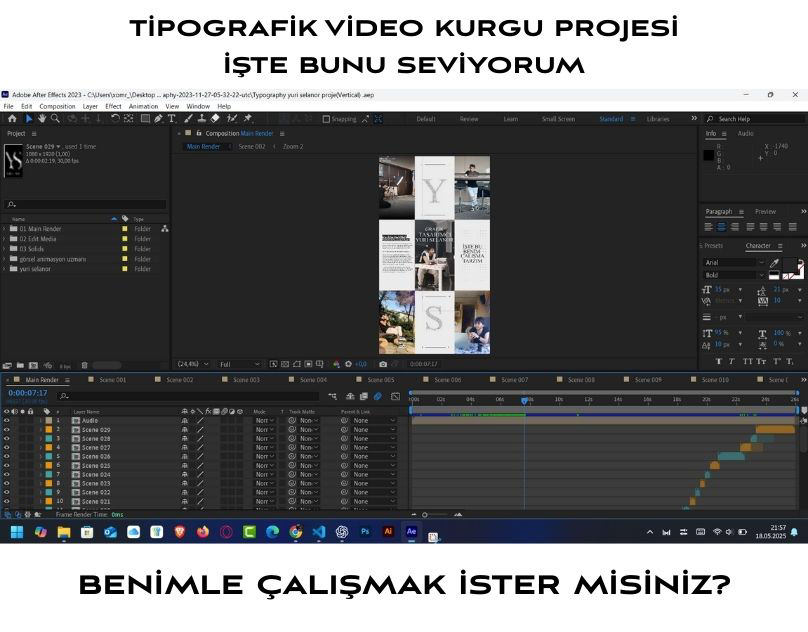Click the fill color swatch in Character

tap(788, 265)
